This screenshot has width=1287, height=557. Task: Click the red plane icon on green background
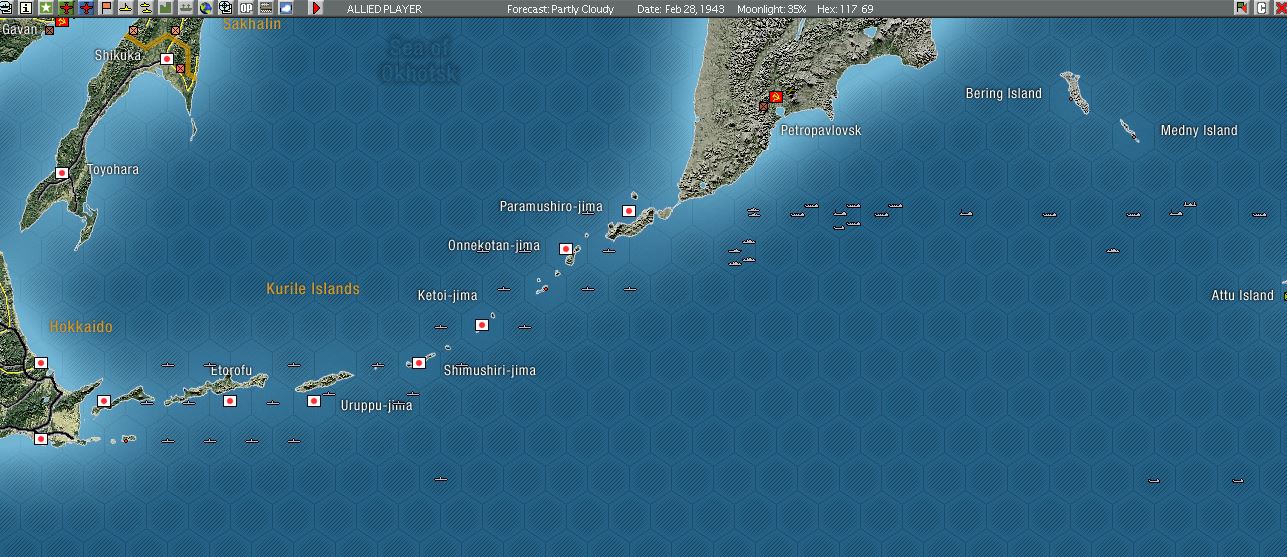tap(66, 8)
